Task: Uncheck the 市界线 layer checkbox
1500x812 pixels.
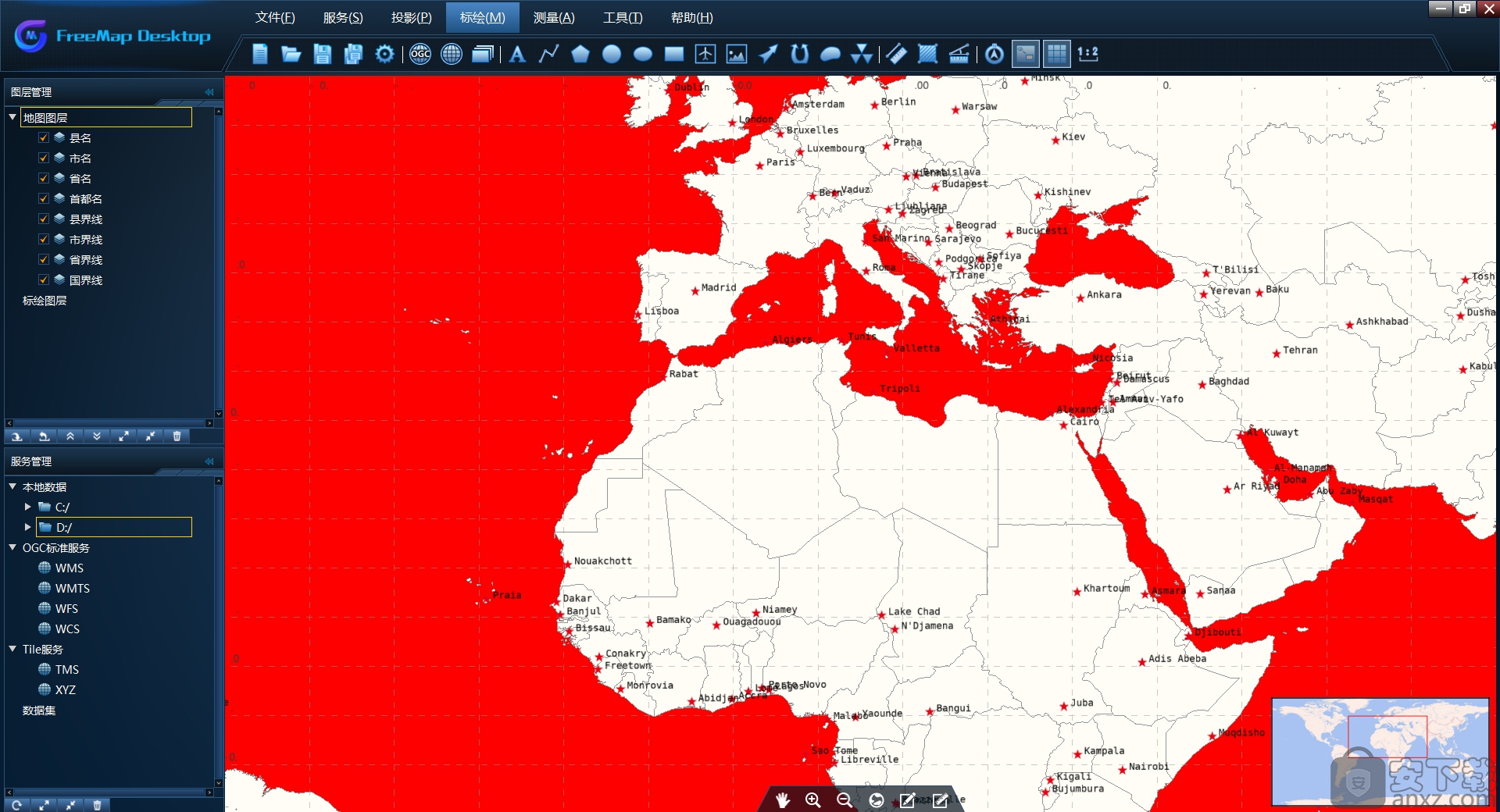Action: tap(44, 239)
